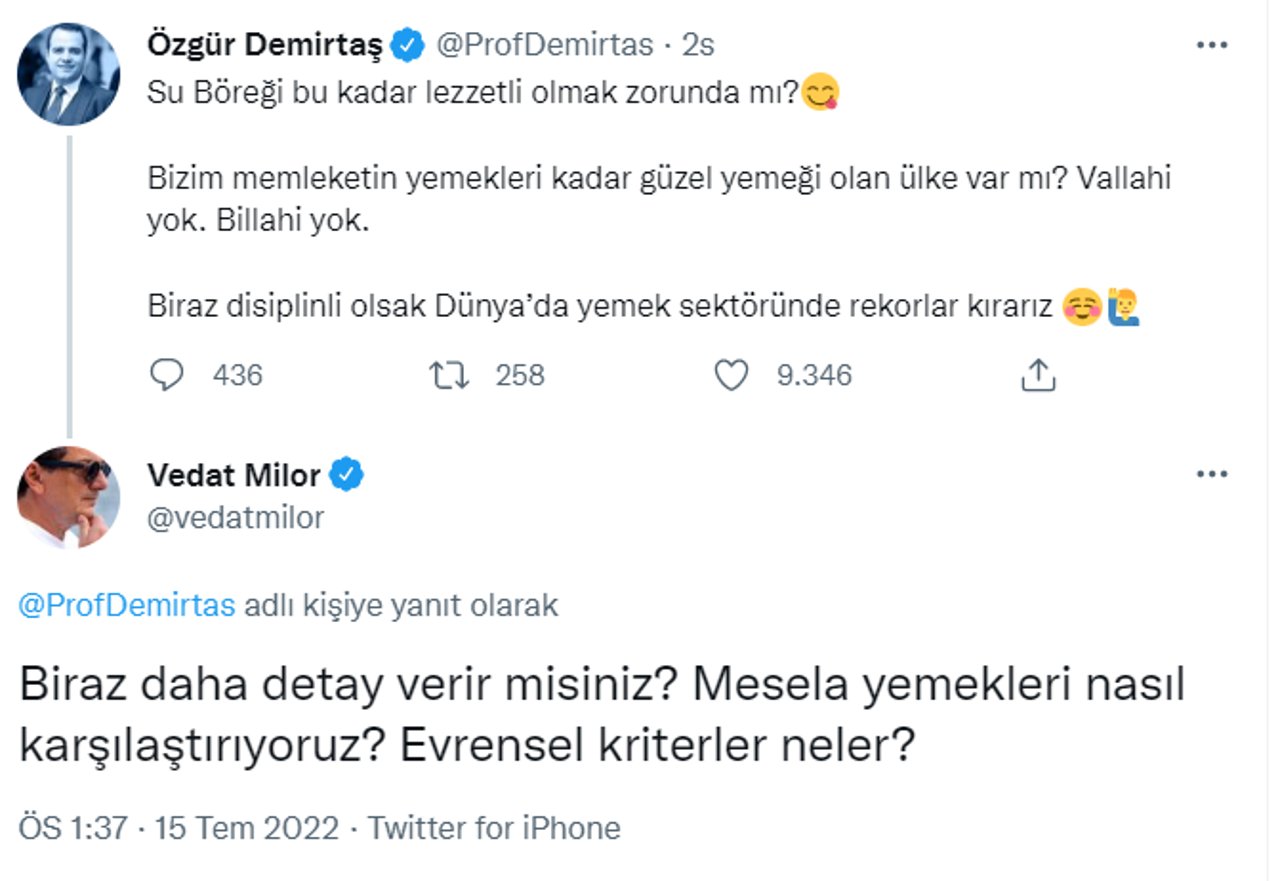The width and height of the screenshot is (1280, 881).
Task: Like Özgür Demirtaş's tweet with the heart icon
Action: coord(732,375)
